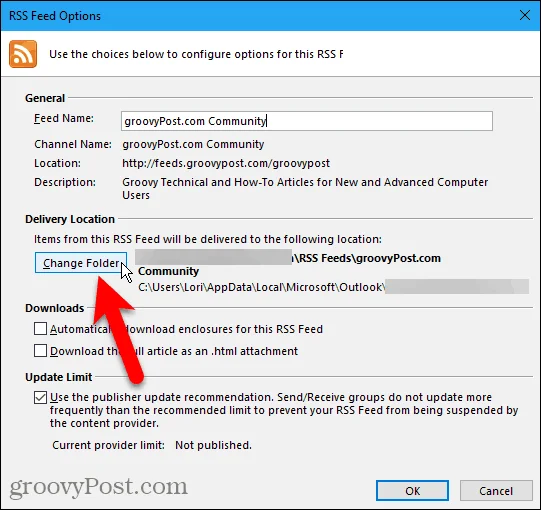Click the Delivery Location section heading
Viewport: 541px width, 510px height.
70,219
